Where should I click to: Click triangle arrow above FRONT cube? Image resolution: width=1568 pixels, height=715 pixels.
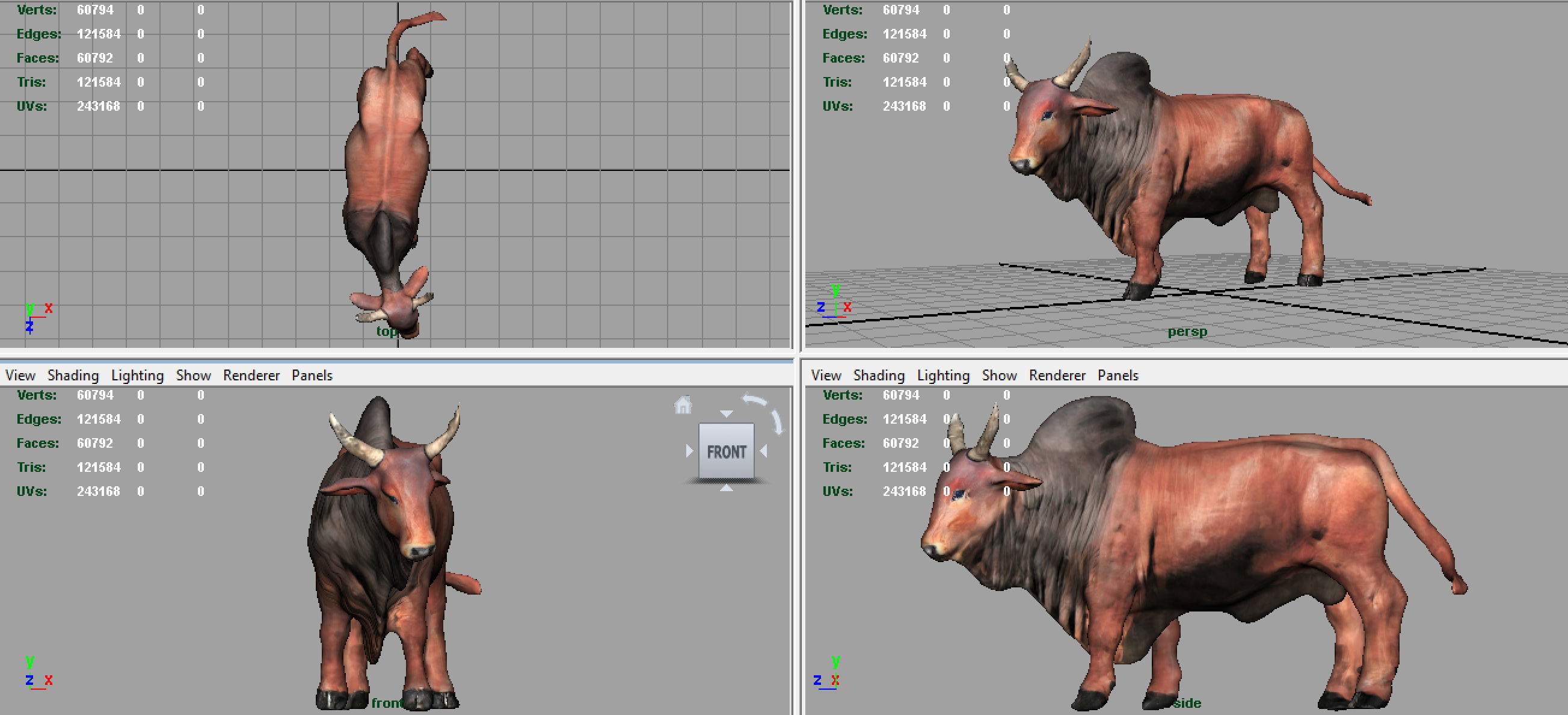[726, 414]
